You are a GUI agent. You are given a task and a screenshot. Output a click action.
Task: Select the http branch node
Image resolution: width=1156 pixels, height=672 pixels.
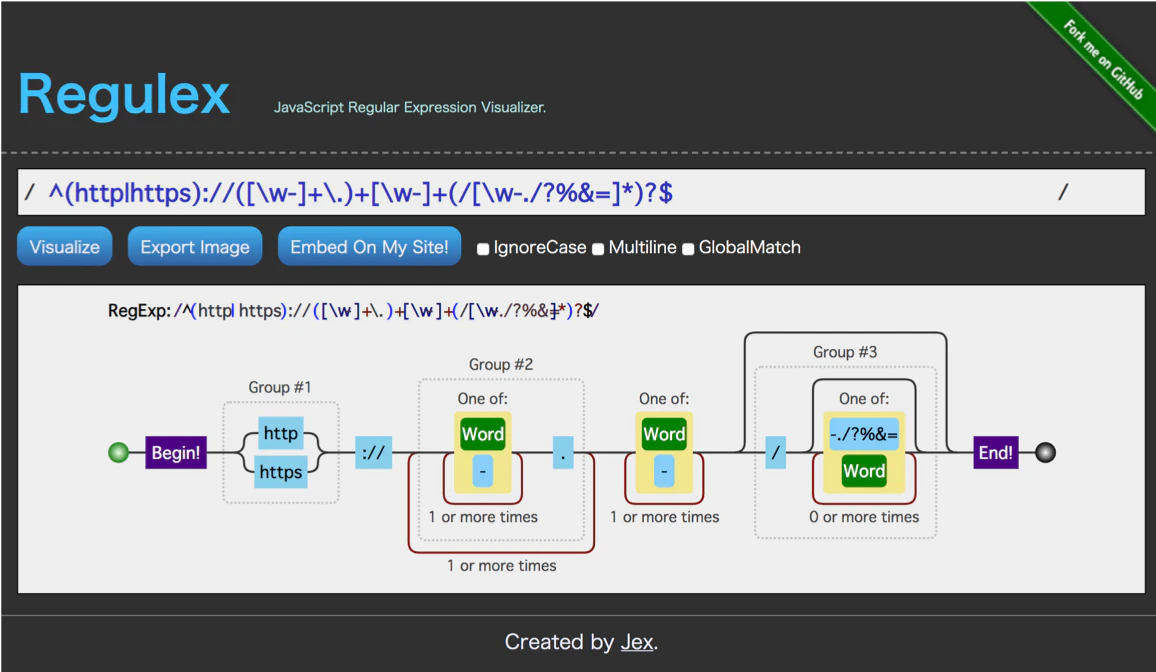(x=281, y=433)
